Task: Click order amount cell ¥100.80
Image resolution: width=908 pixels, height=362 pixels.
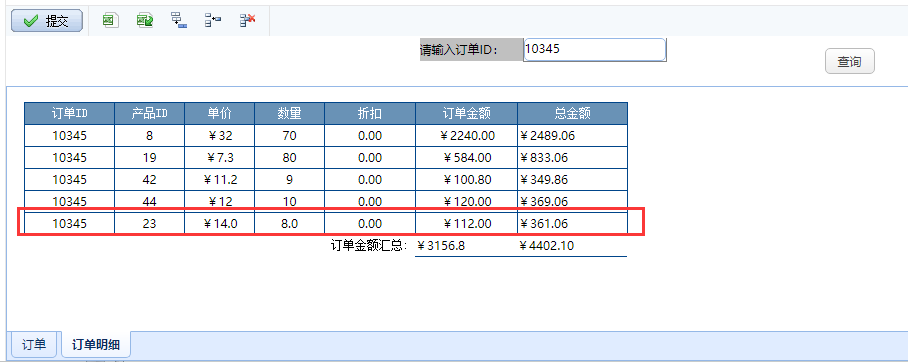Action: click(467, 180)
